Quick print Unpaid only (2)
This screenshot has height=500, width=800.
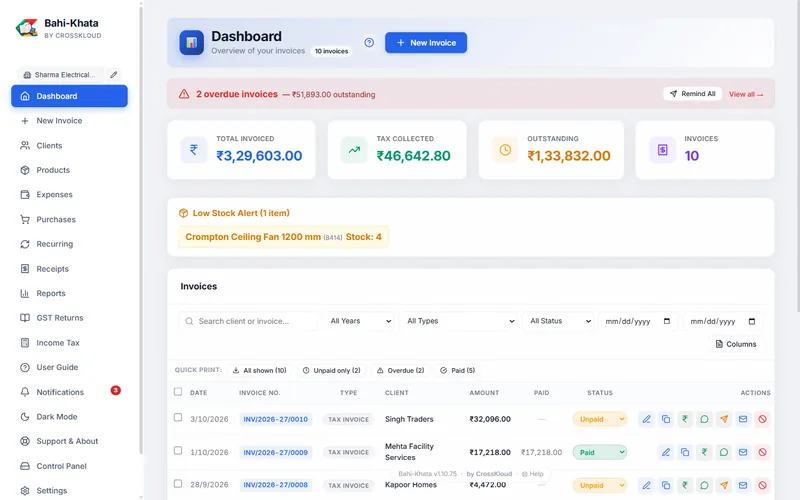332,370
